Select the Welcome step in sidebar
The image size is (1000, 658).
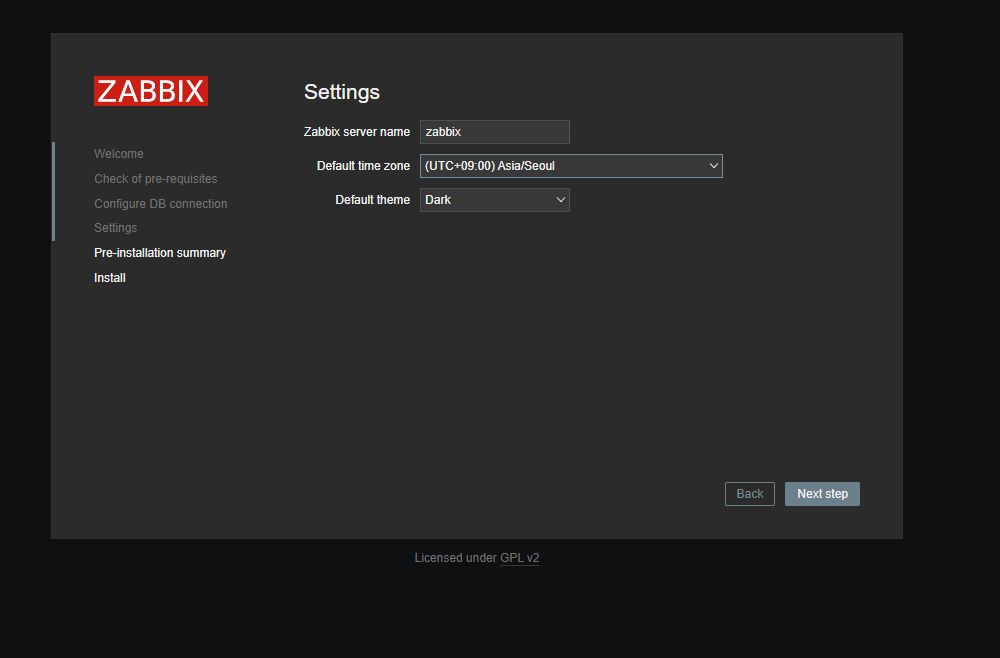[118, 153]
